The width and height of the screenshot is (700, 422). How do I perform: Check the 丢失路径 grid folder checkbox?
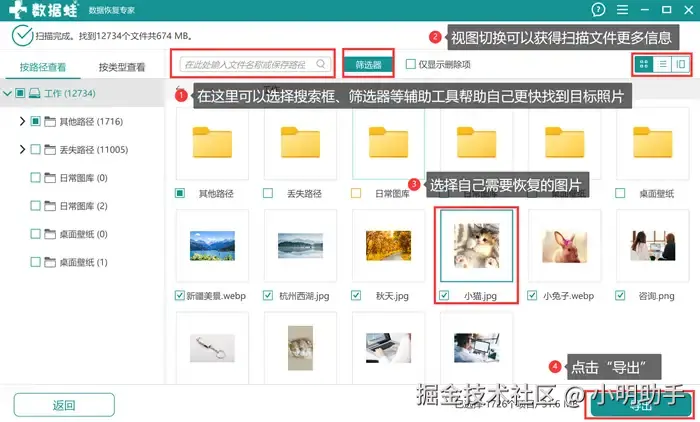coord(268,193)
